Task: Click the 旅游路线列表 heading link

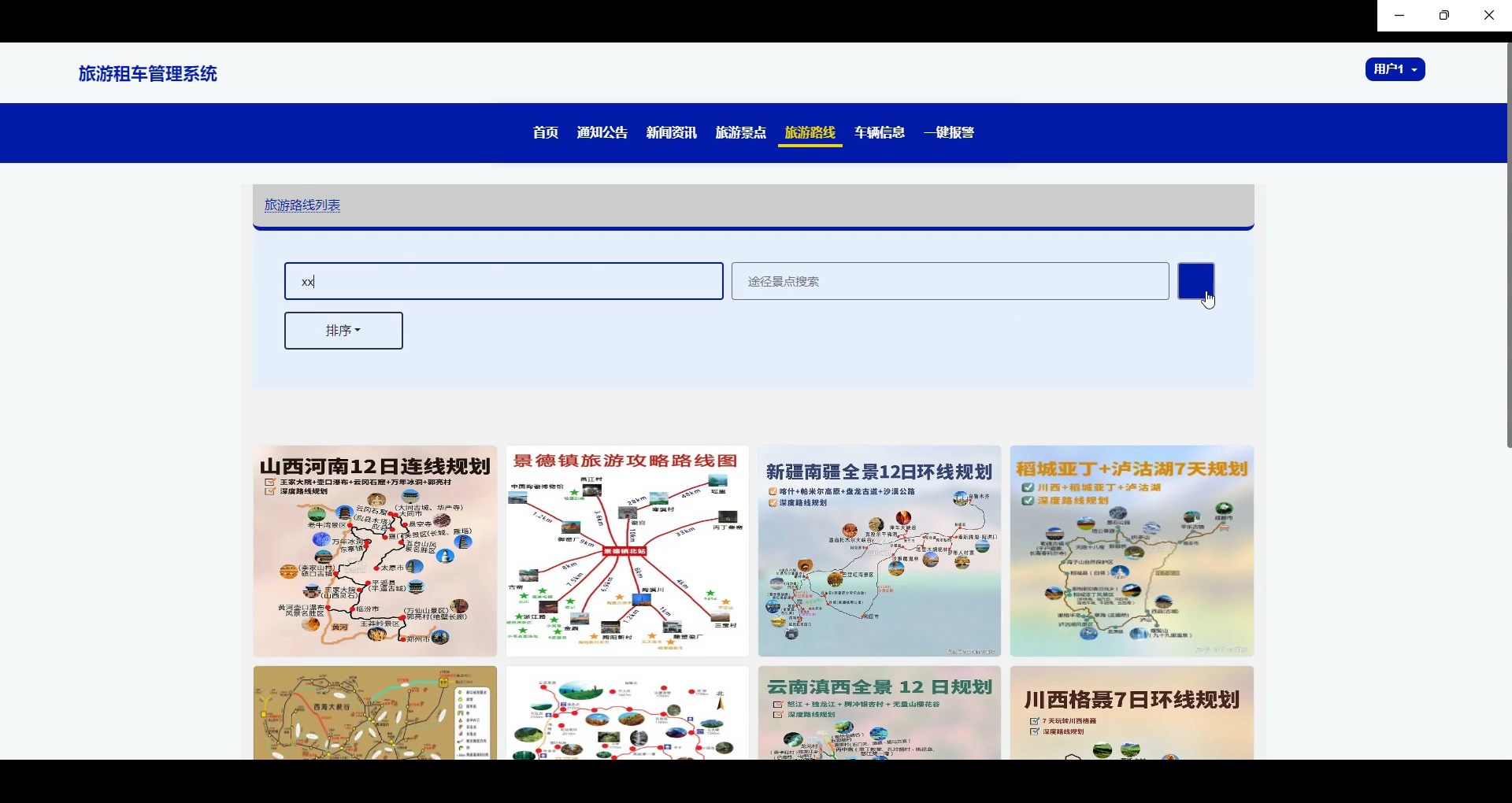Action: point(302,205)
